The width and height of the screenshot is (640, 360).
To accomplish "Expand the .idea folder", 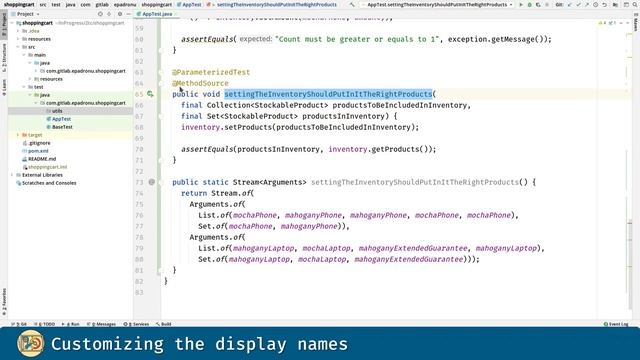I will (x=18, y=31).
